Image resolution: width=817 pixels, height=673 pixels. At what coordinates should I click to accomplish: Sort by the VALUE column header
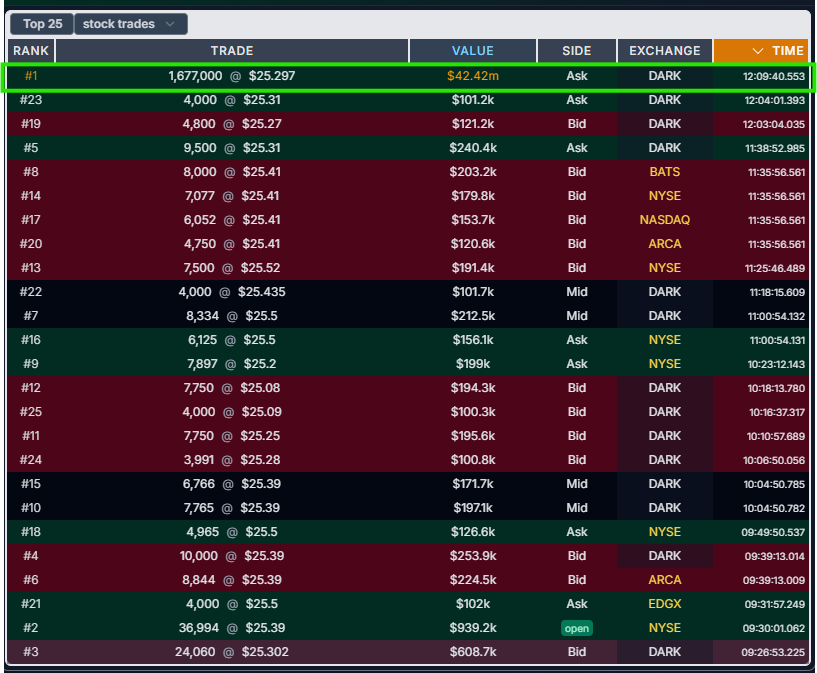(x=473, y=51)
